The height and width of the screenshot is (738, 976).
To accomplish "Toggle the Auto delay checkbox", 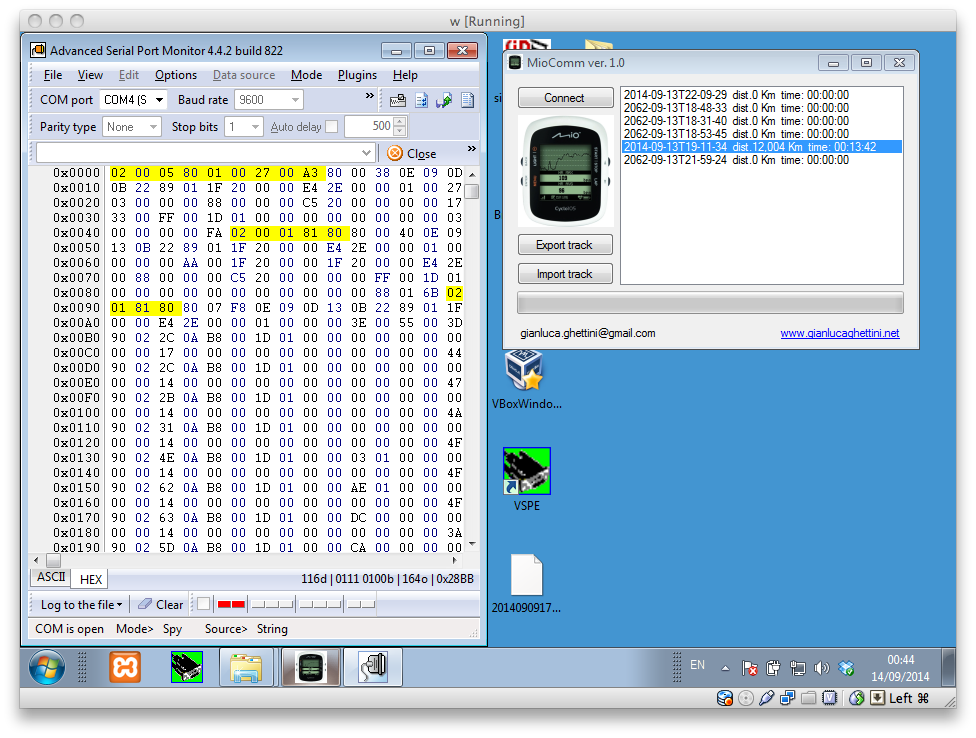I will click(332, 127).
